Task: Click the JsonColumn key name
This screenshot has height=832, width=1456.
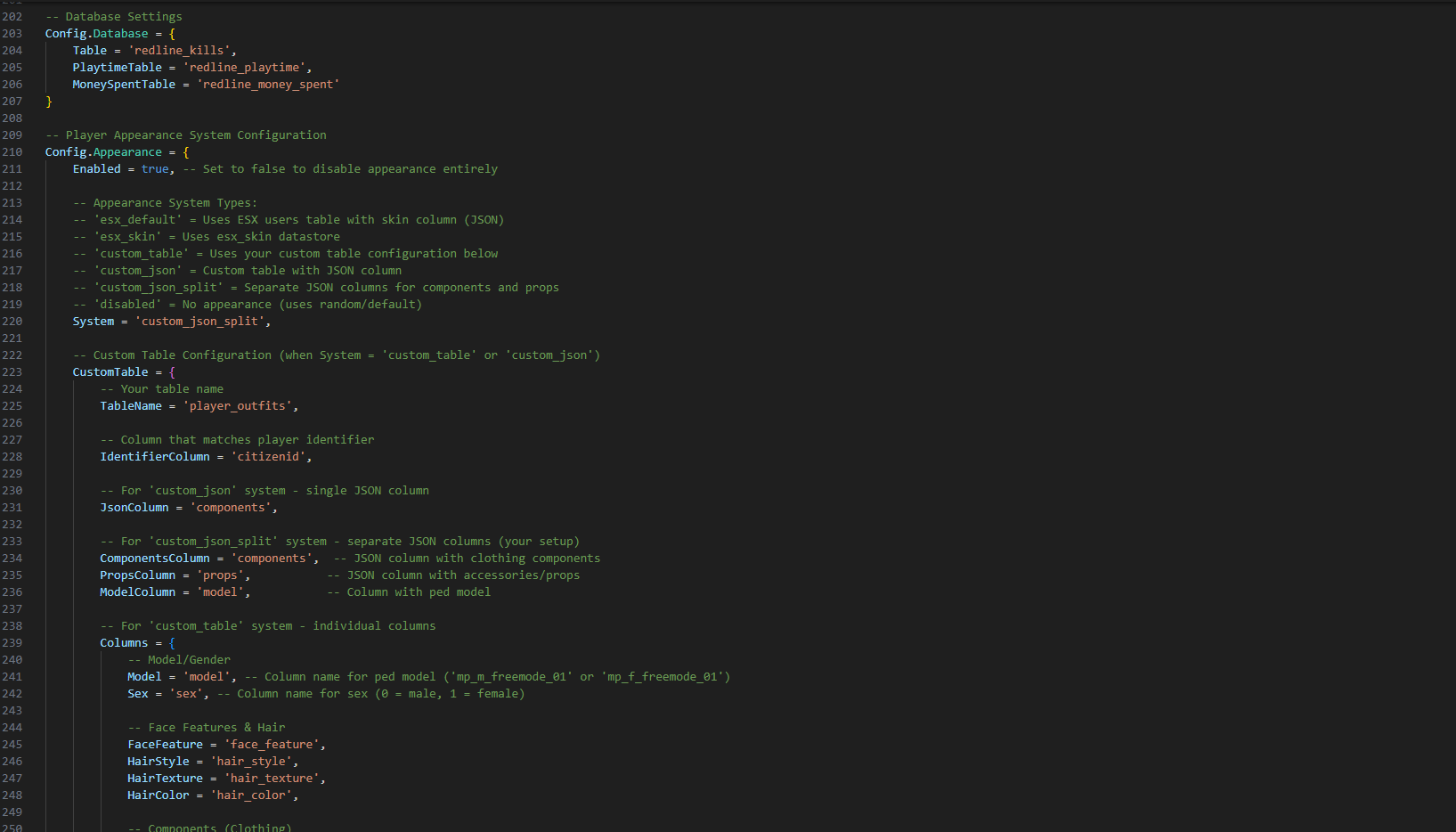Action: pos(134,508)
